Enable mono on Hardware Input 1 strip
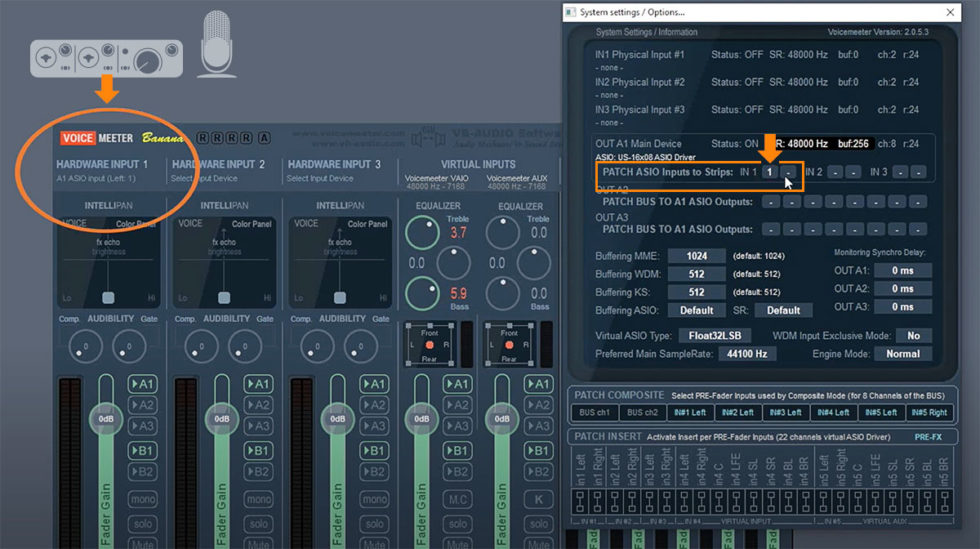The height and width of the screenshot is (549, 980). click(x=142, y=499)
